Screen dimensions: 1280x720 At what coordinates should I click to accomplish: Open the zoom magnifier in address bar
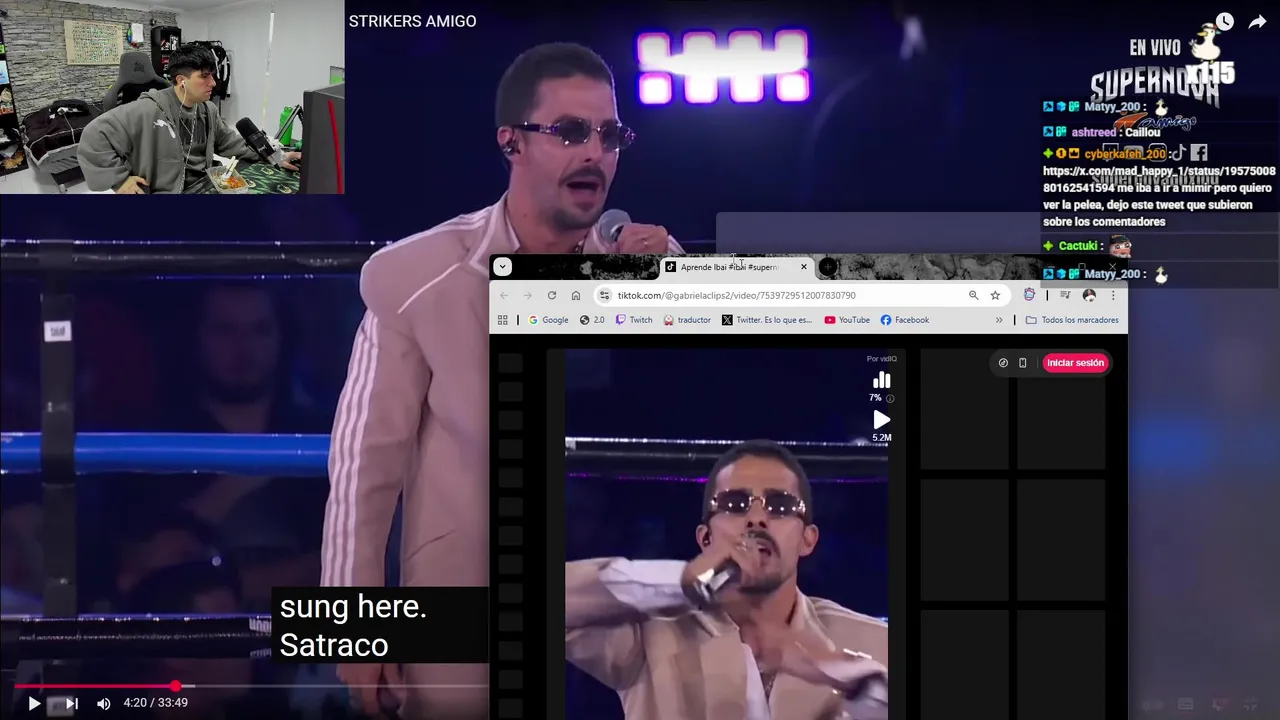pyautogui.click(x=973, y=295)
